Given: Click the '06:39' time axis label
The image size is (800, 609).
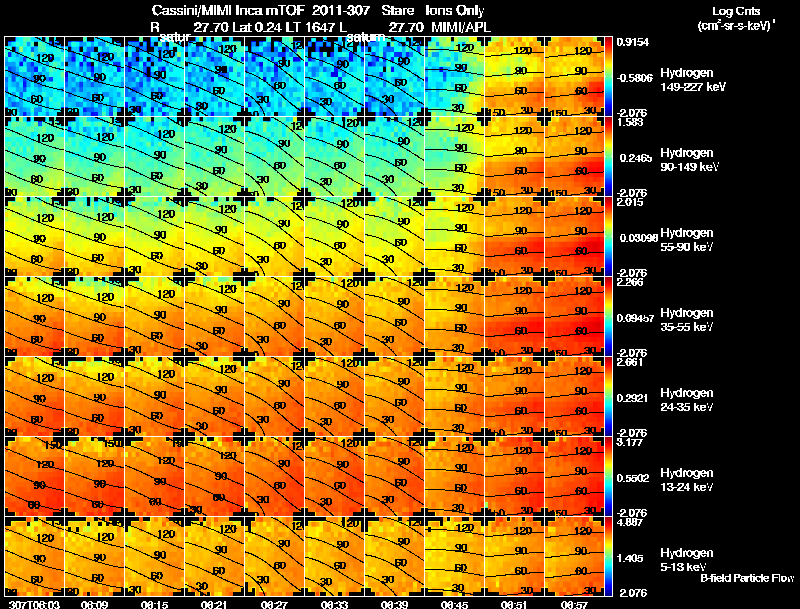Looking at the screenshot, I should [394, 604].
